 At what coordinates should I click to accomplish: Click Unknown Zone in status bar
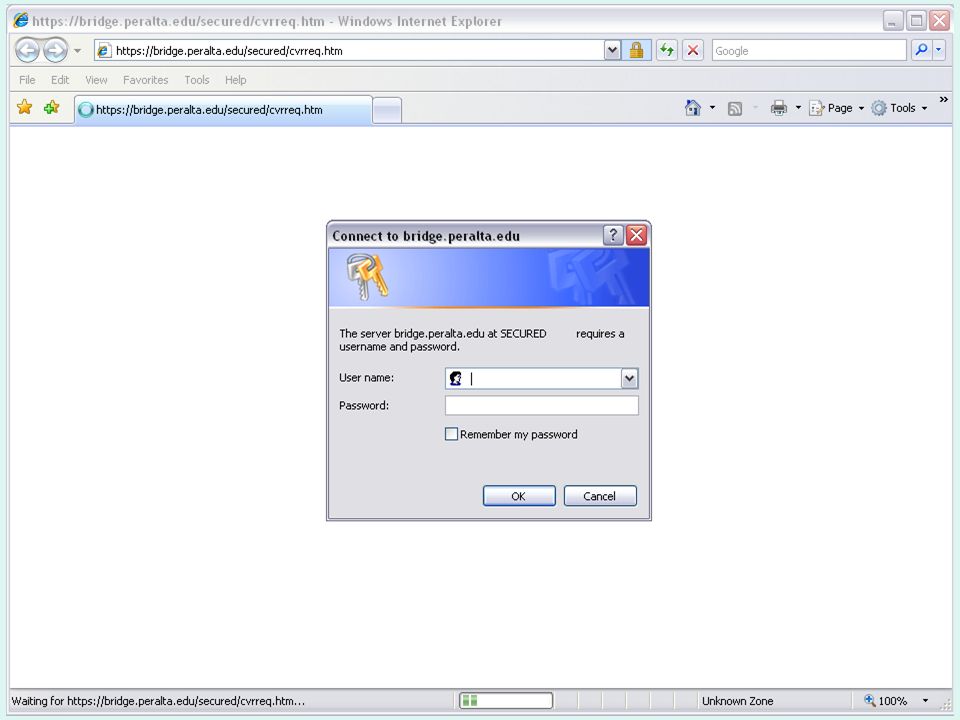pyautogui.click(x=737, y=701)
